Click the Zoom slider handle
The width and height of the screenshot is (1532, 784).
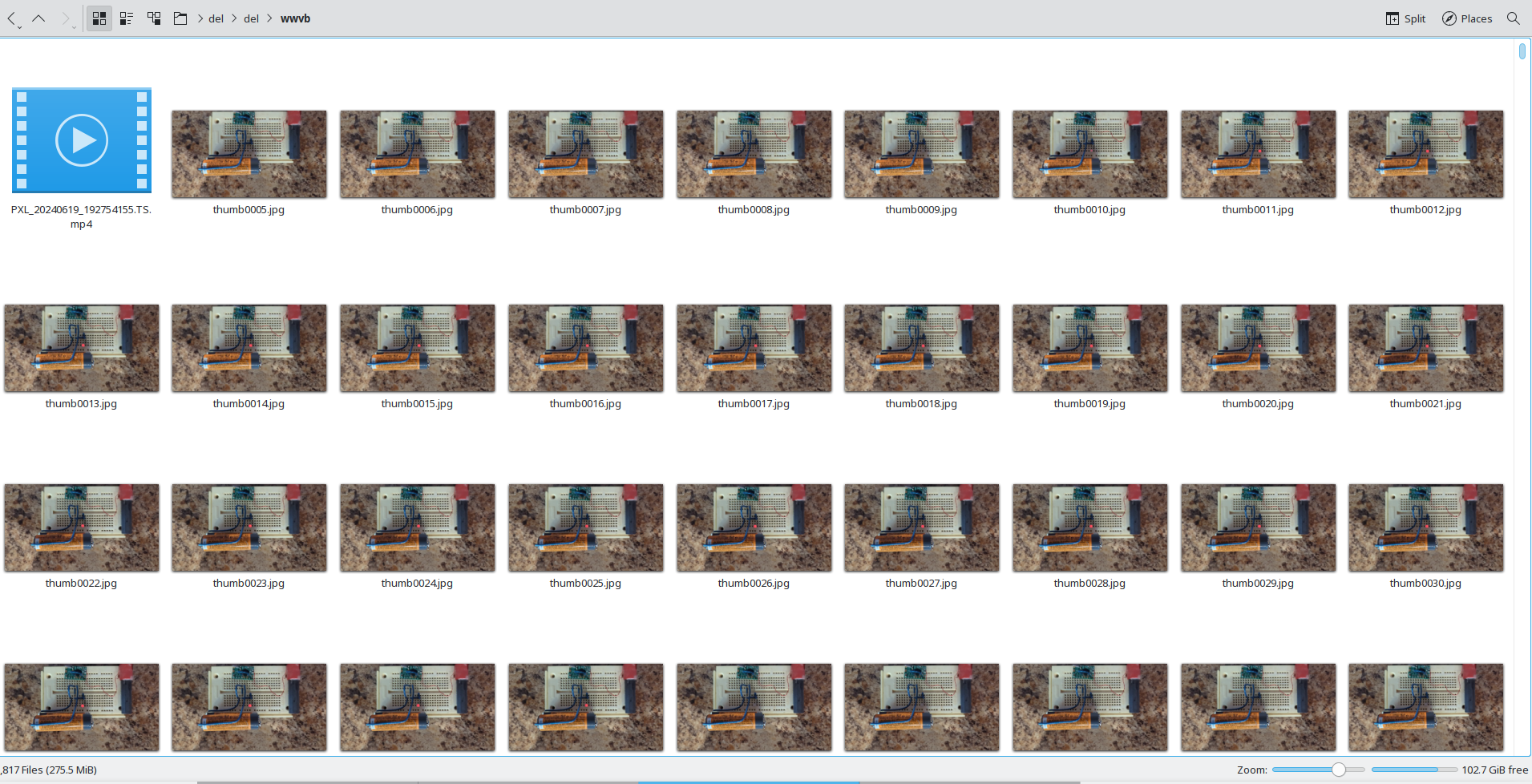click(1338, 770)
